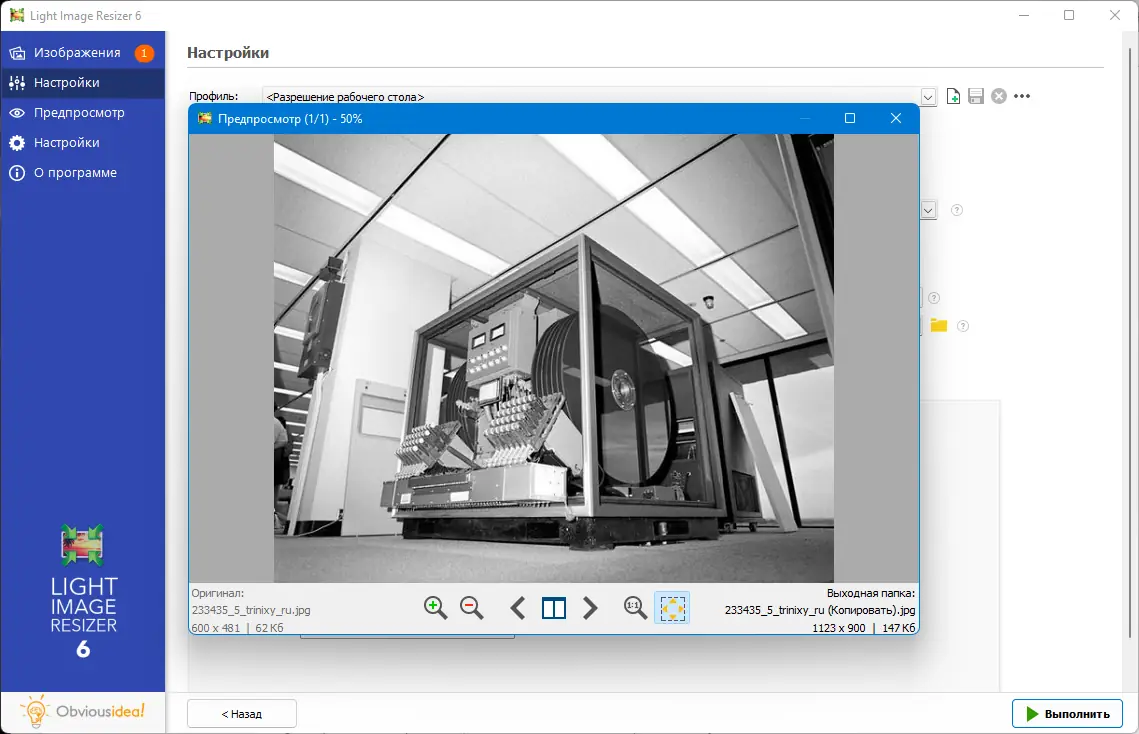Save the current profile with the floppy disk icon
Image resolution: width=1139 pixels, height=734 pixels.
coord(976,96)
